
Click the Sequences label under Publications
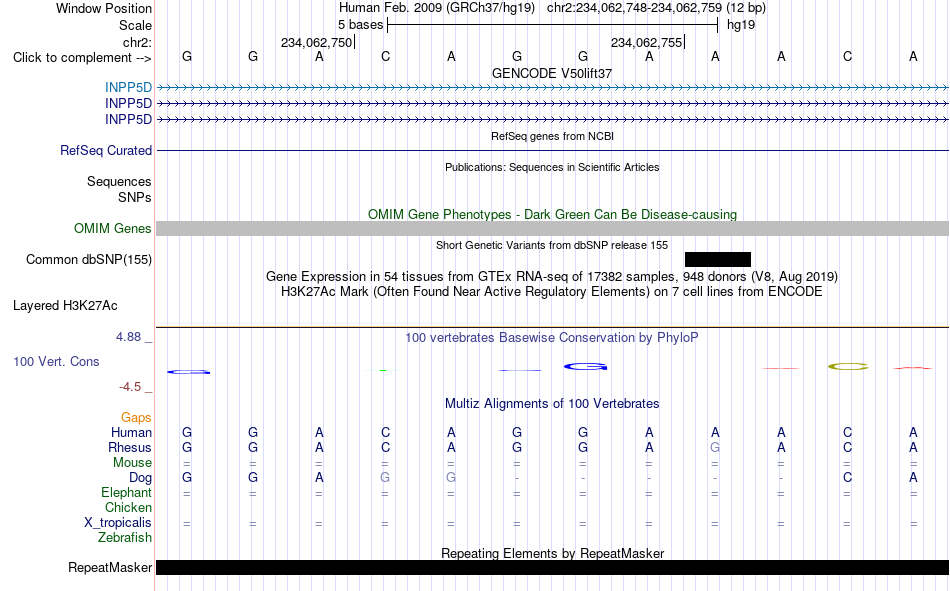(119, 181)
